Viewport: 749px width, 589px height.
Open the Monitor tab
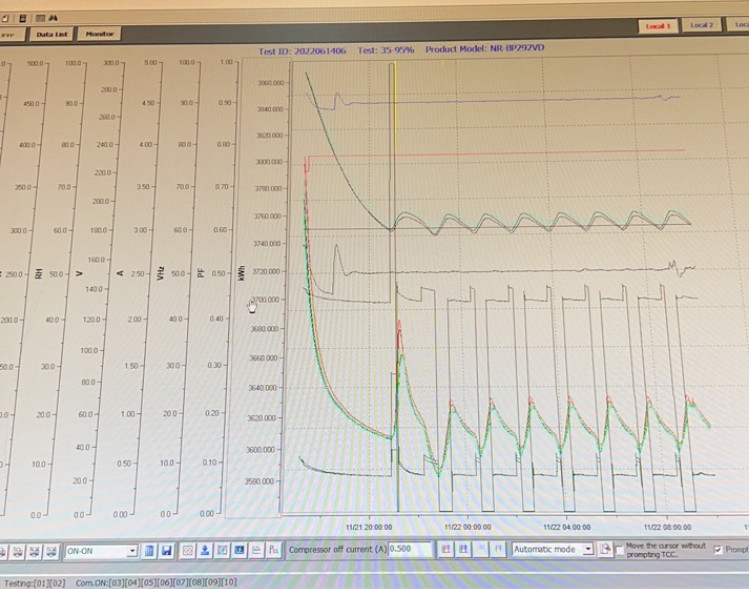(x=99, y=34)
